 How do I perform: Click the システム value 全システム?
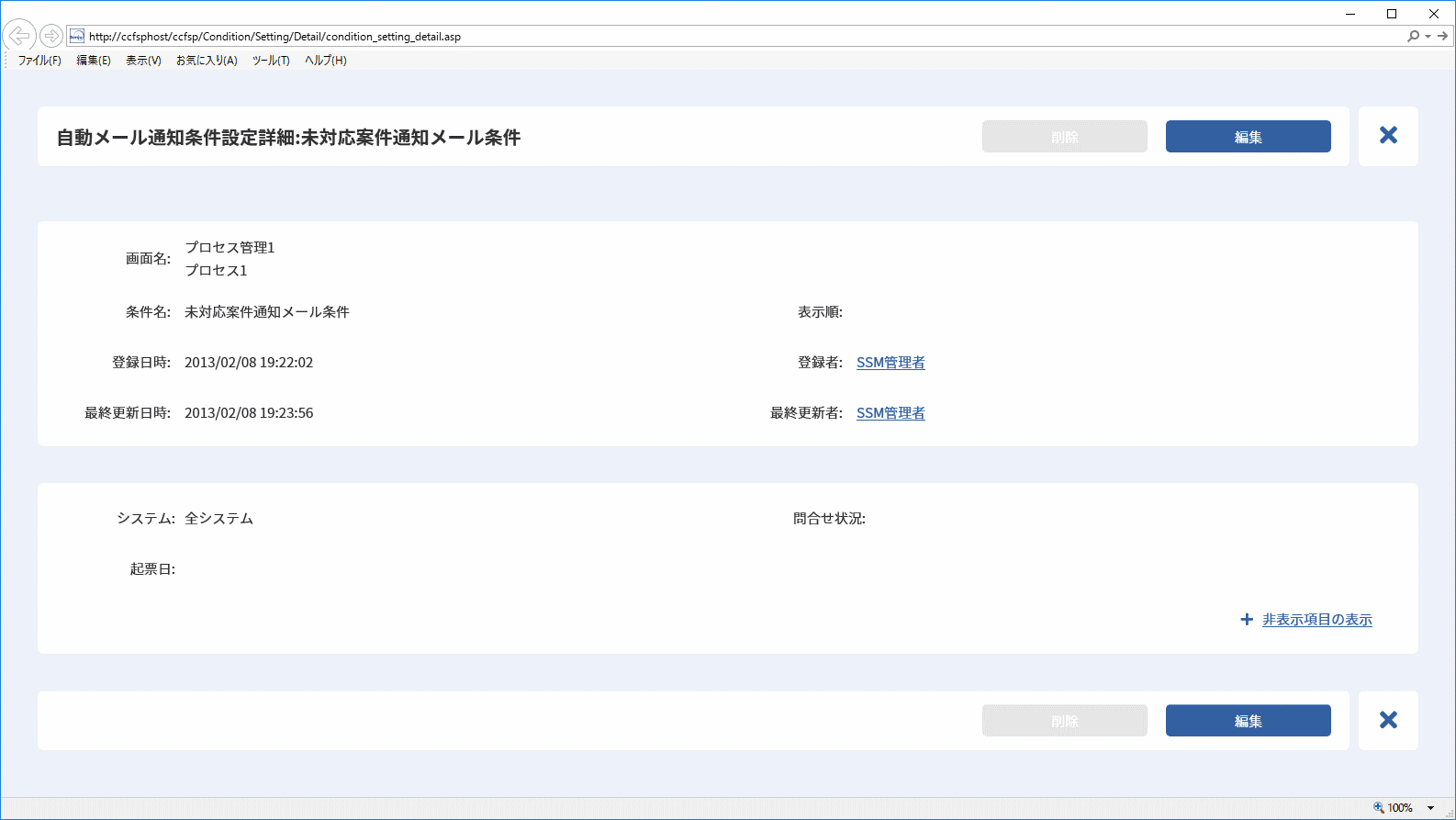point(218,519)
